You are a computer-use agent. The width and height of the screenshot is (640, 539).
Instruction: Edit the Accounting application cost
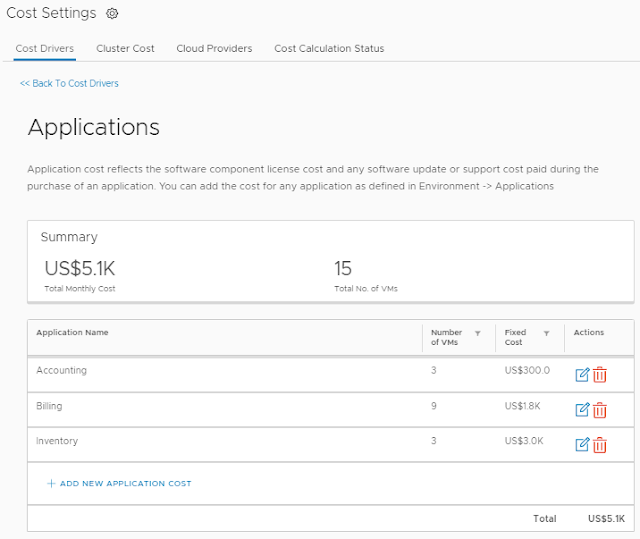click(582, 375)
